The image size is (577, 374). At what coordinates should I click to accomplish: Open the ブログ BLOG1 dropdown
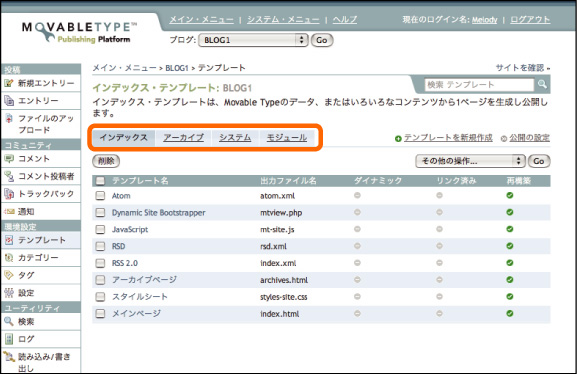pos(253,40)
